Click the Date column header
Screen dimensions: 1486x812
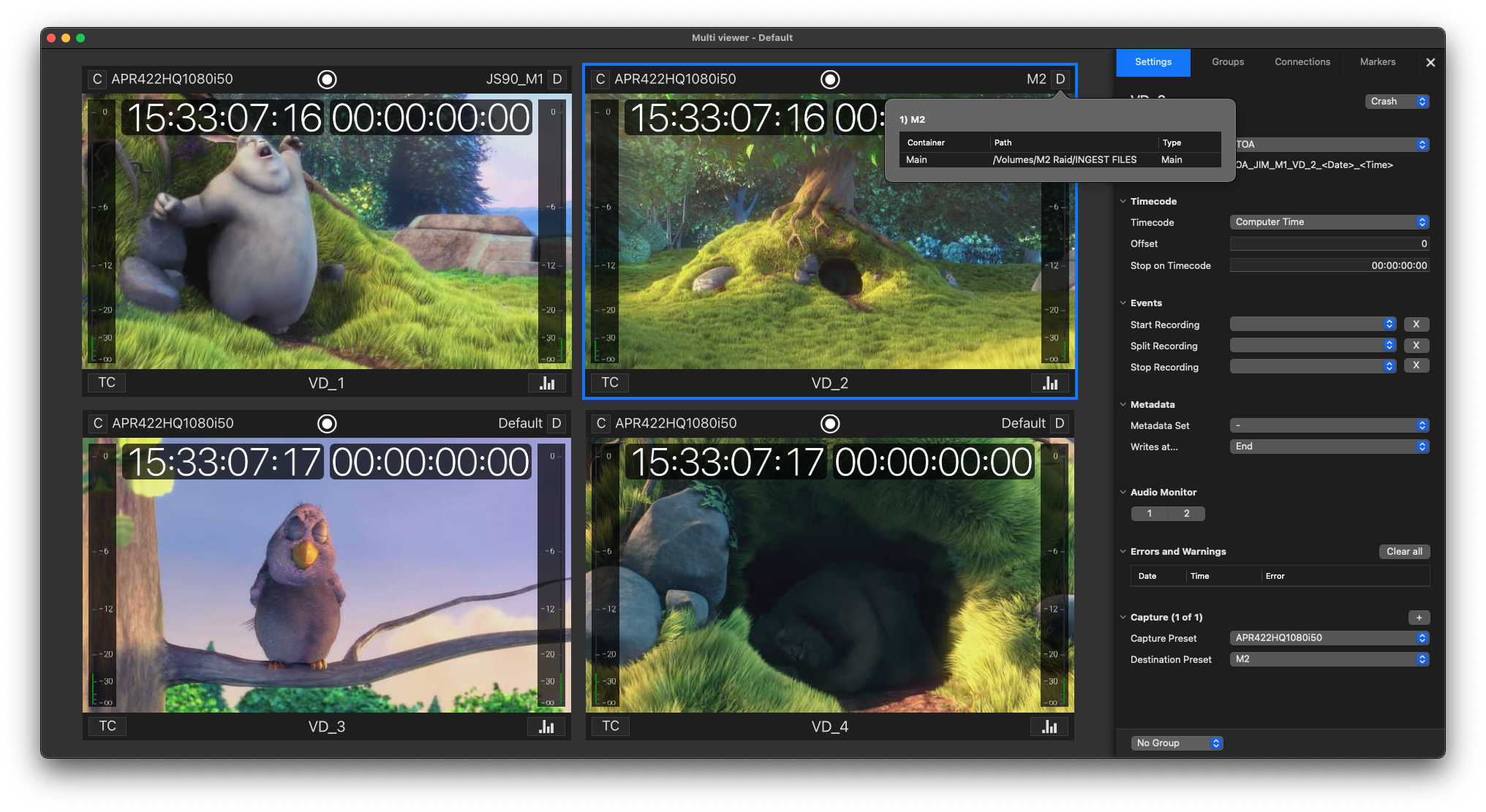[x=1158, y=576]
